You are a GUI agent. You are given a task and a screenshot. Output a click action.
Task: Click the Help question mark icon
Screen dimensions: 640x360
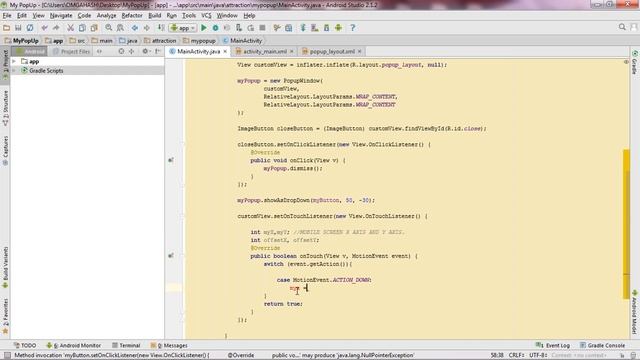click(353, 28)
